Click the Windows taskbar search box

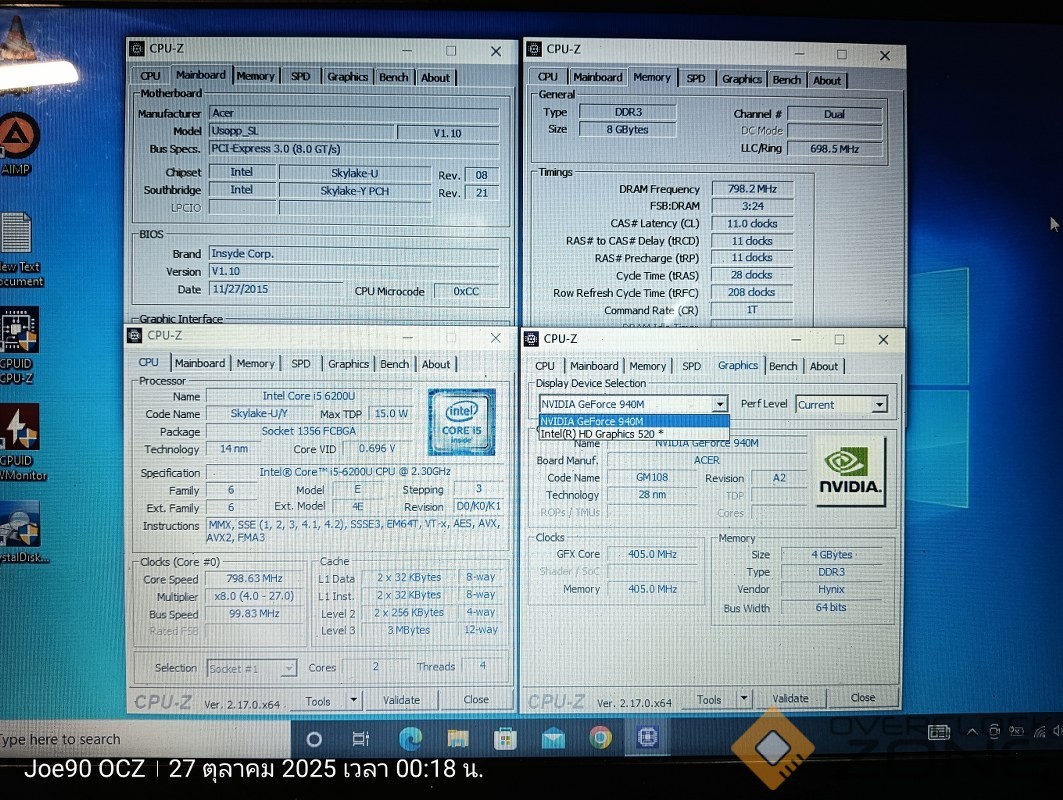[x=140, y=740]
